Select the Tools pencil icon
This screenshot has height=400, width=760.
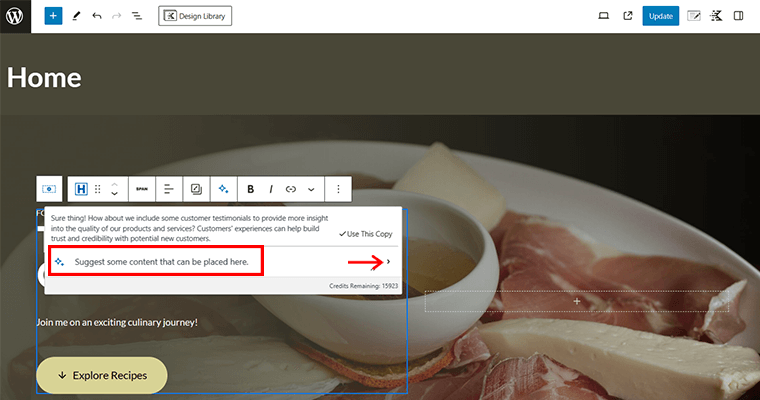tap(76, 16)
